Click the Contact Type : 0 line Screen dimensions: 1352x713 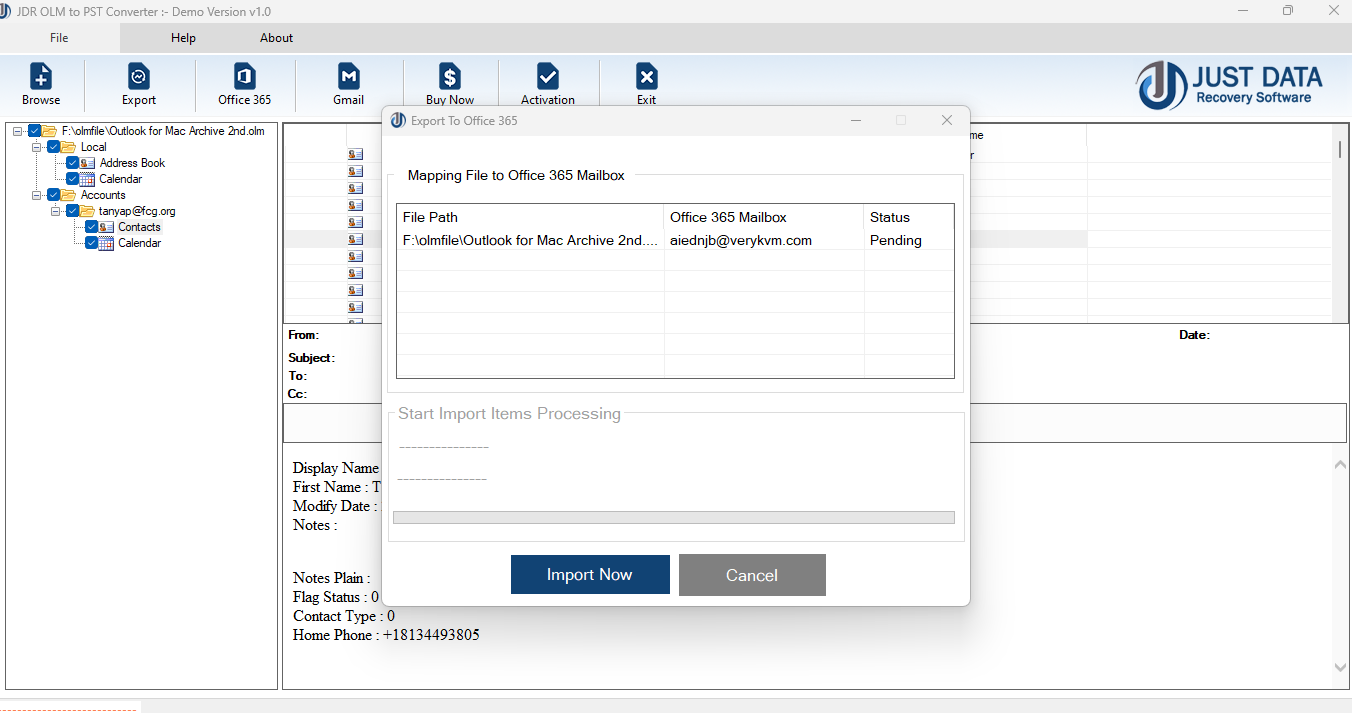coord(343,616)
